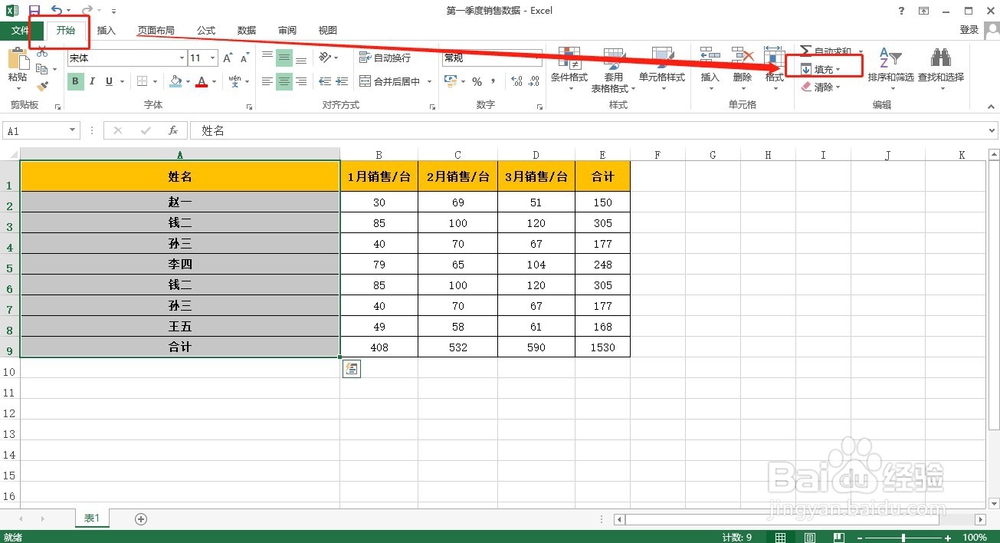Toggle Bold formatting

(x=75, y=81)
